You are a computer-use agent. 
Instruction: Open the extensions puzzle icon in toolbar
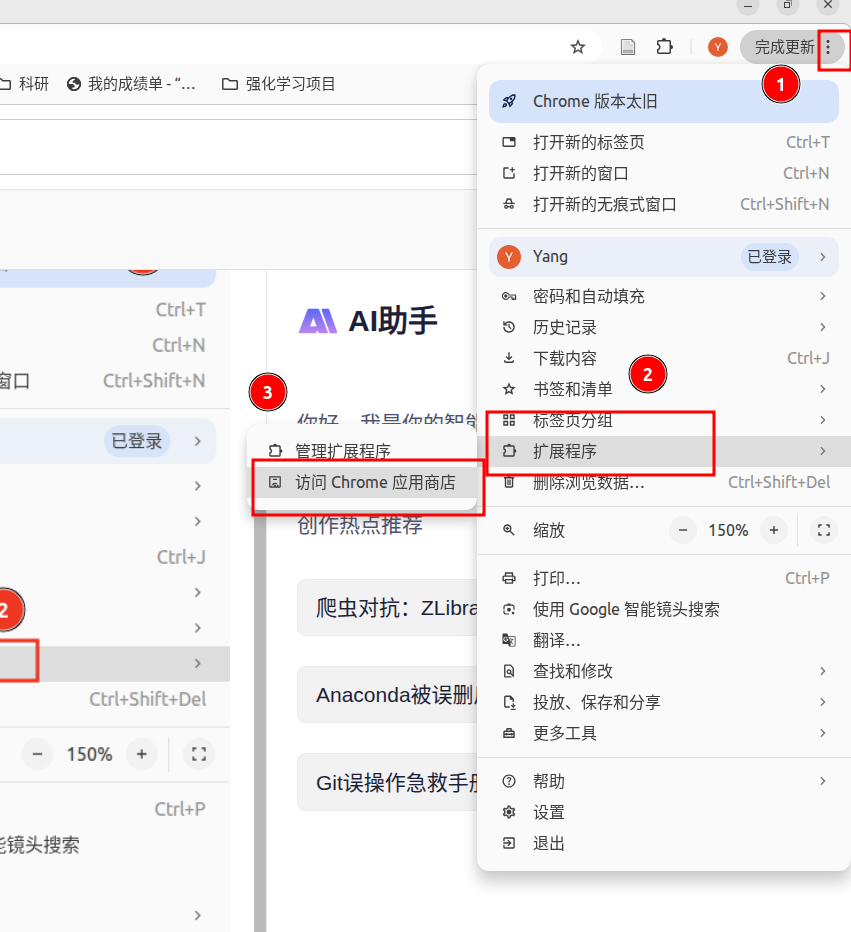tap(664, 46)
